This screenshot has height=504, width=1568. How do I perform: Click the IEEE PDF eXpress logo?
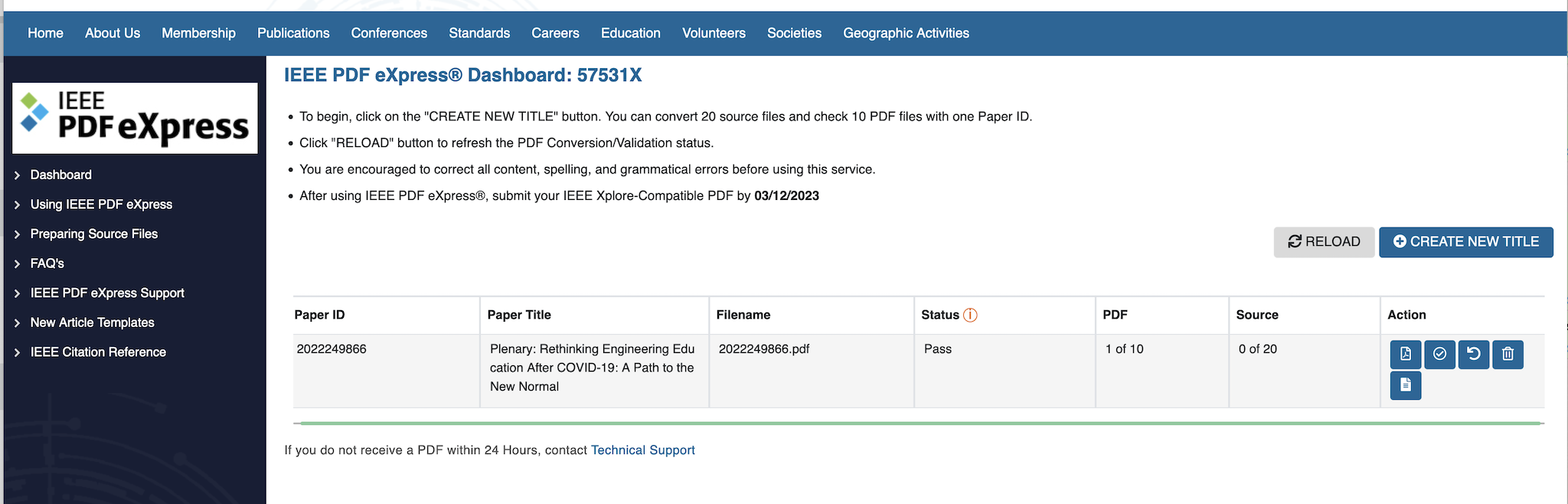pyautogui.click(x=135, y=118)
